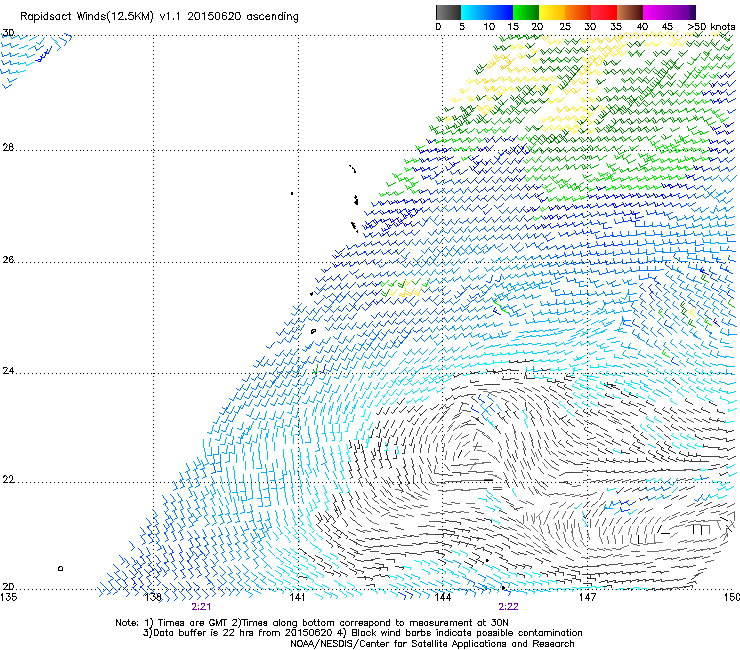Viewport: 740px width, 650px height.
Task: Click the legend tick label '40'
Action: [642, 27]
